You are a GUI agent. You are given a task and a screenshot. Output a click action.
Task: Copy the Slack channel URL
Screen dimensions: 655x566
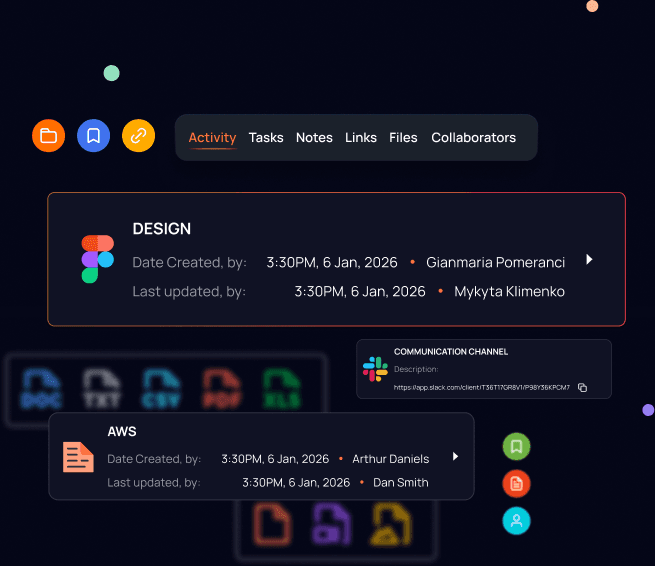582,388
